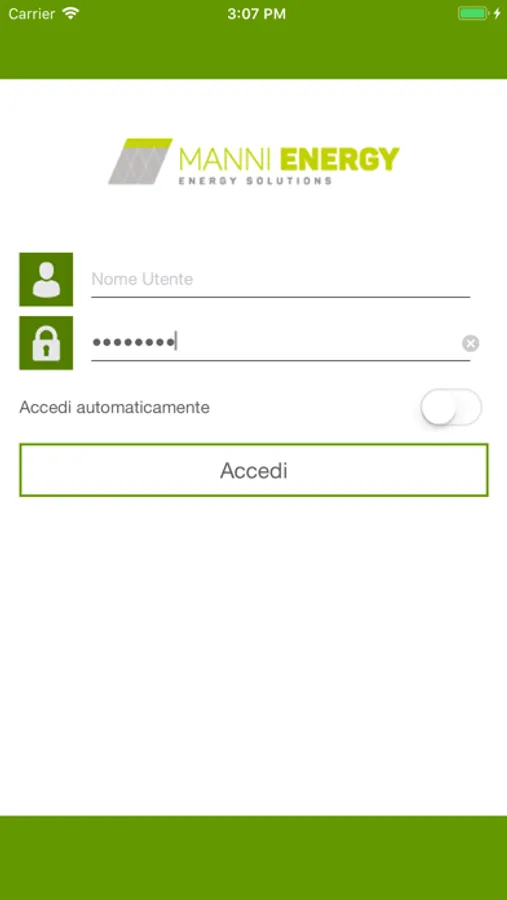Log in with the Accedi button
This screenshot has height=900, width=507.
(254, 470)
